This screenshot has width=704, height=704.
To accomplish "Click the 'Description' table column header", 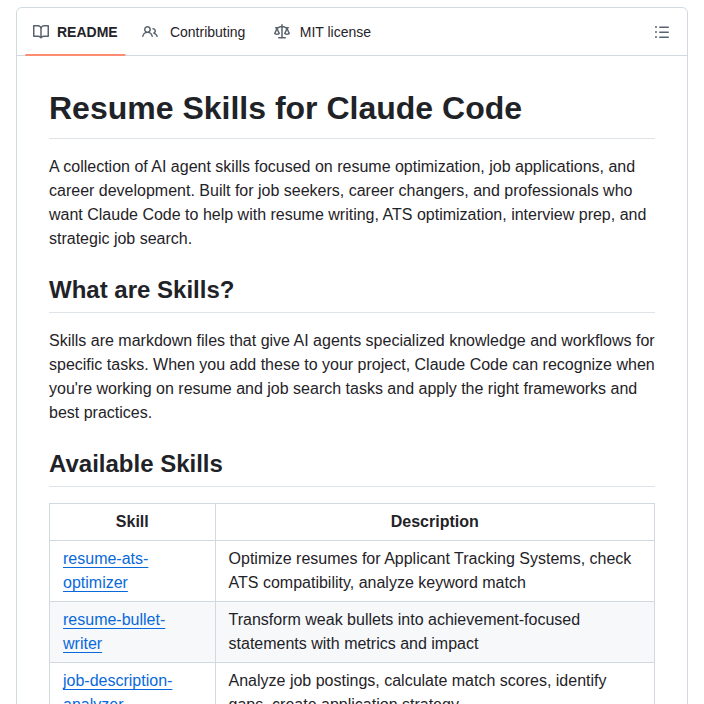I will tap(435, 522).
